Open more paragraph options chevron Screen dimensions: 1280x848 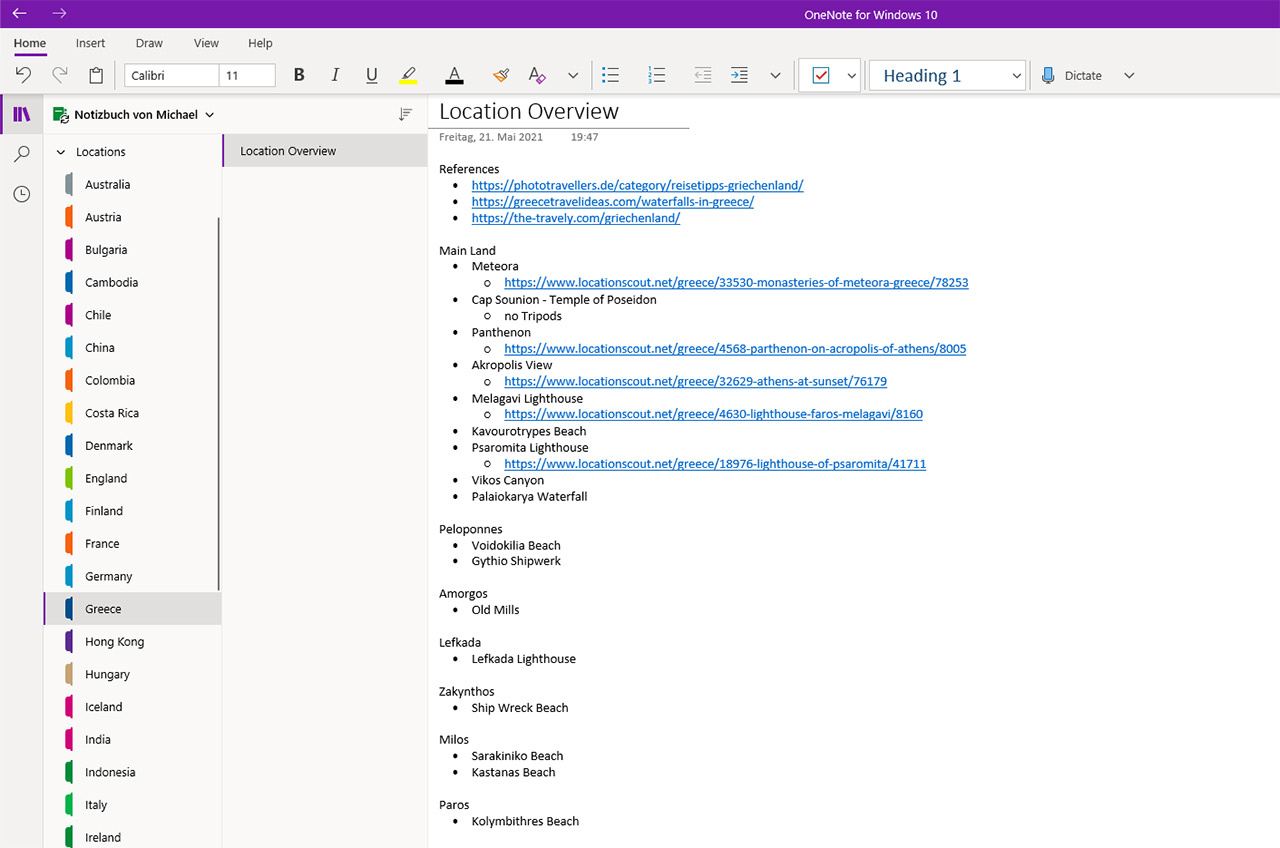(775, 75)
